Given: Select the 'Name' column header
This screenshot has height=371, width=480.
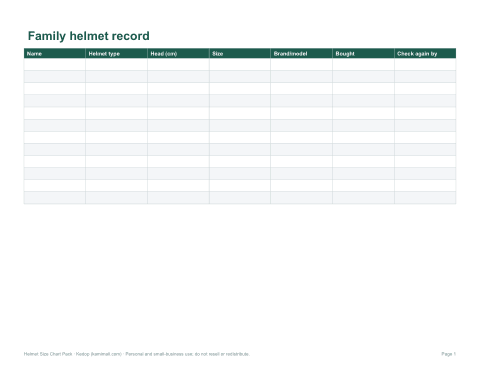Looking at the screenshot, I should [55, 53].
